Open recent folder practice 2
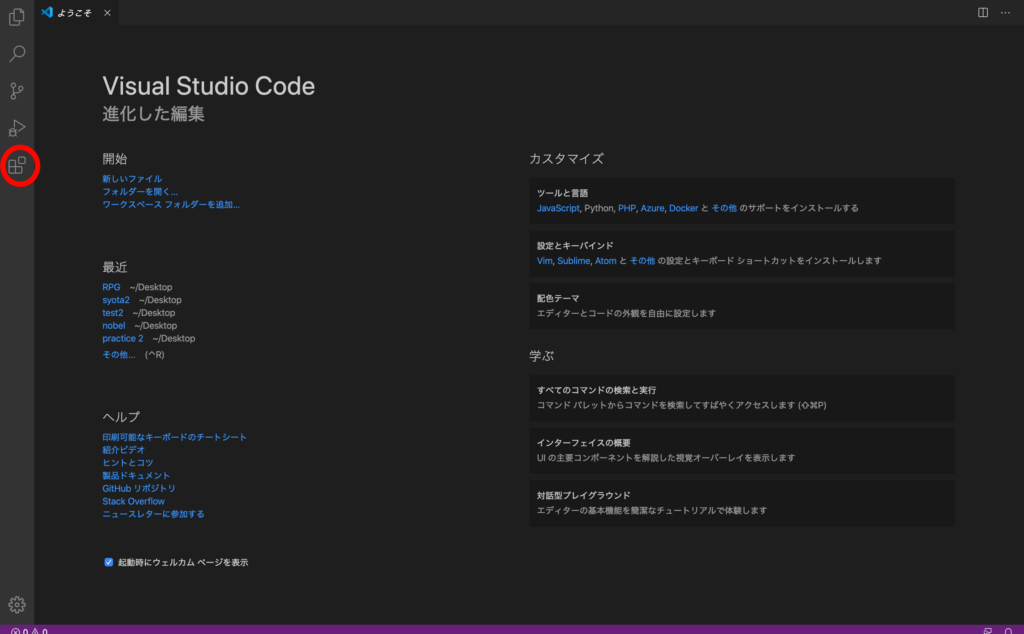This screenshot has width=1024, height=634. click(123, 338)
